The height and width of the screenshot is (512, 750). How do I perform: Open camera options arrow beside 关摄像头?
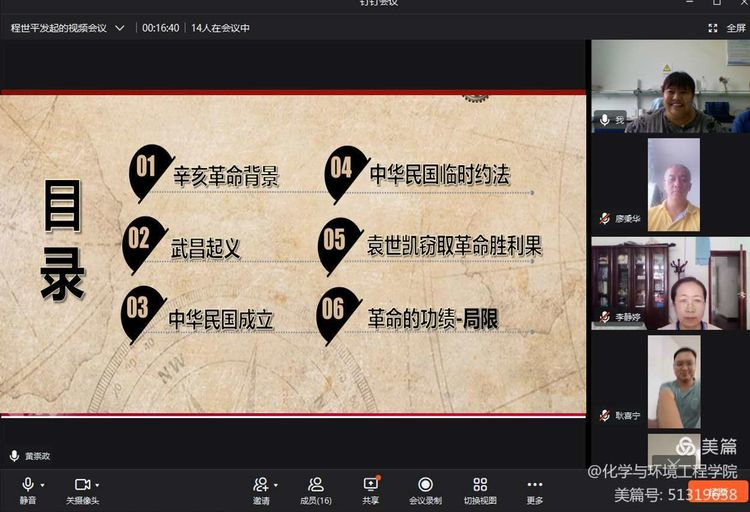click(x=97, y=485)
